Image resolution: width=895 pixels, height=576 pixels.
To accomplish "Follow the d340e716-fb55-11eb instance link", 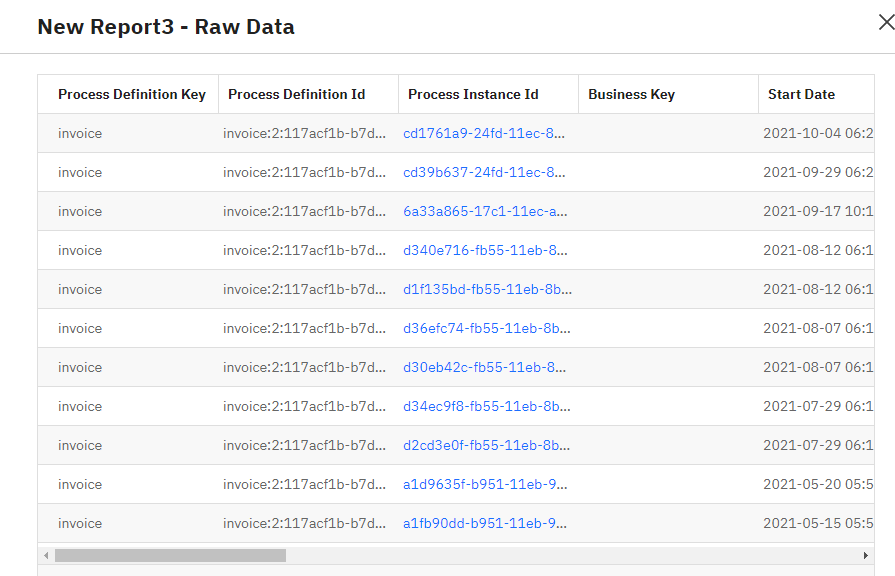I will pos(485,250).
